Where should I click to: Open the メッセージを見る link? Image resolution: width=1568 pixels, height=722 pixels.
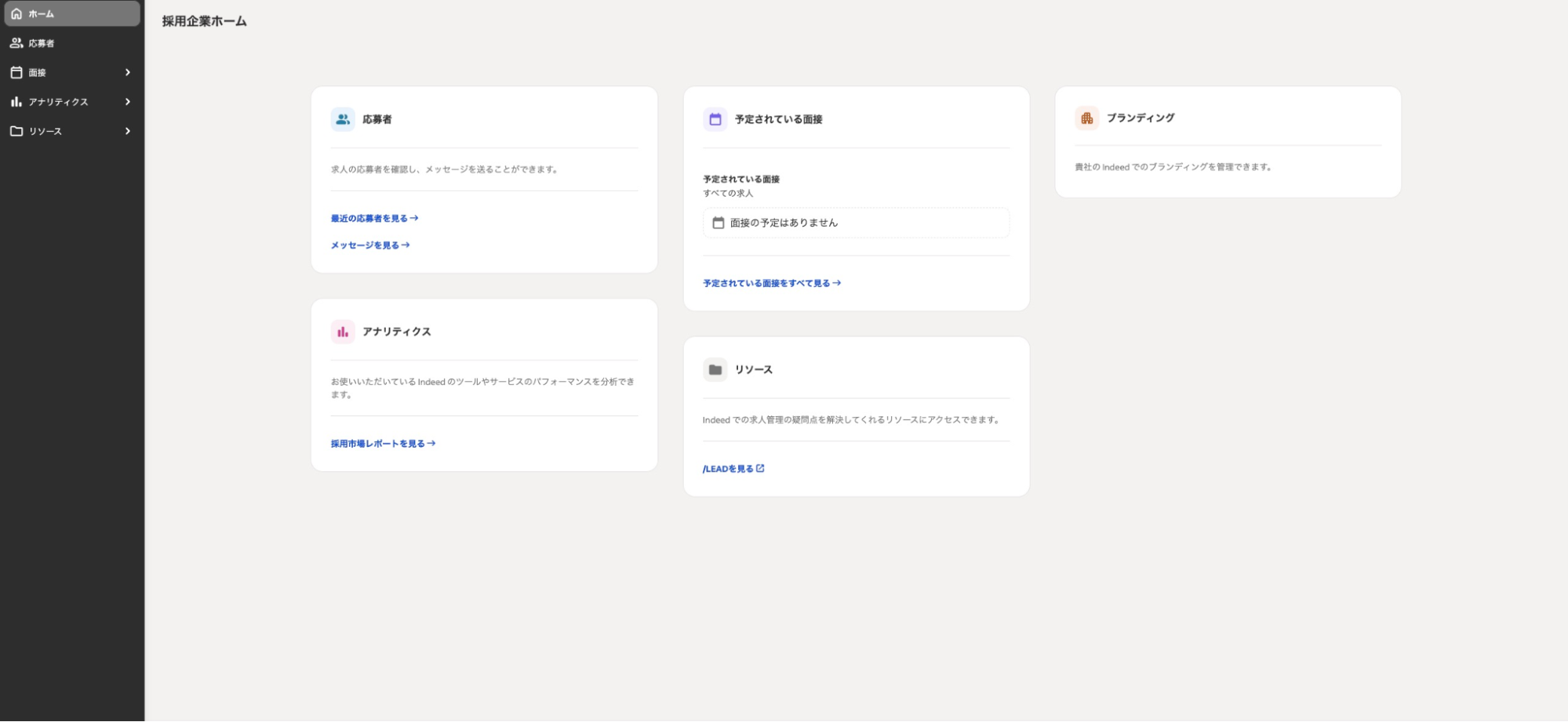coord(369,245)
